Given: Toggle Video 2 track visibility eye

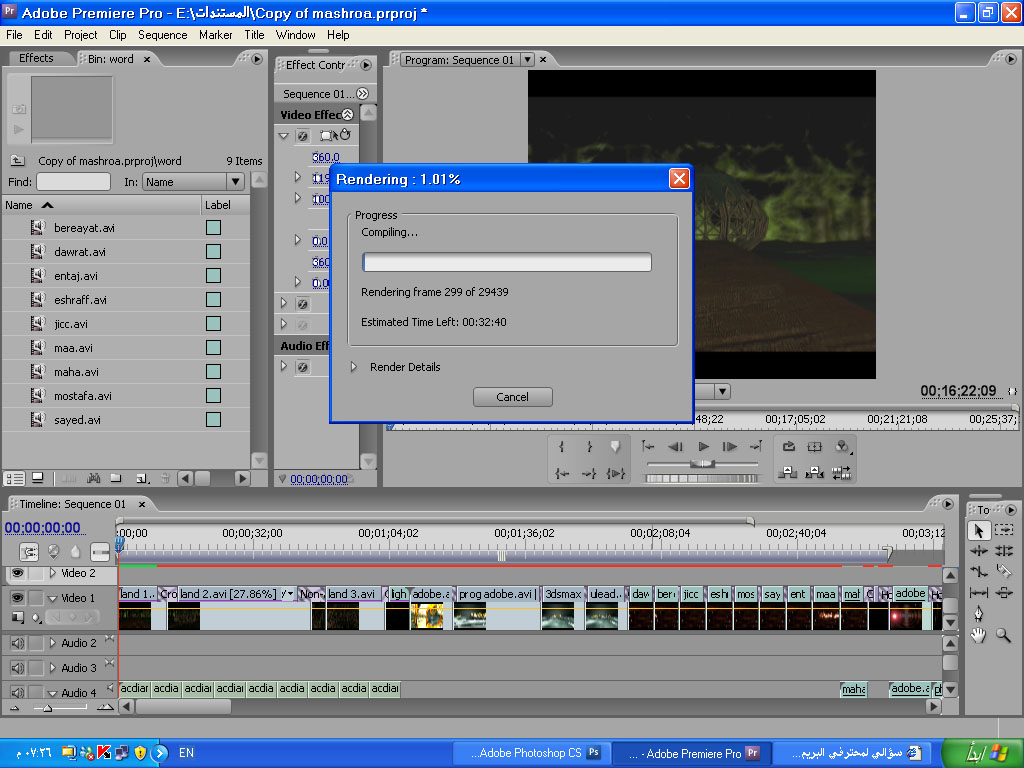Looking at the screenshot, I should 18,573.
